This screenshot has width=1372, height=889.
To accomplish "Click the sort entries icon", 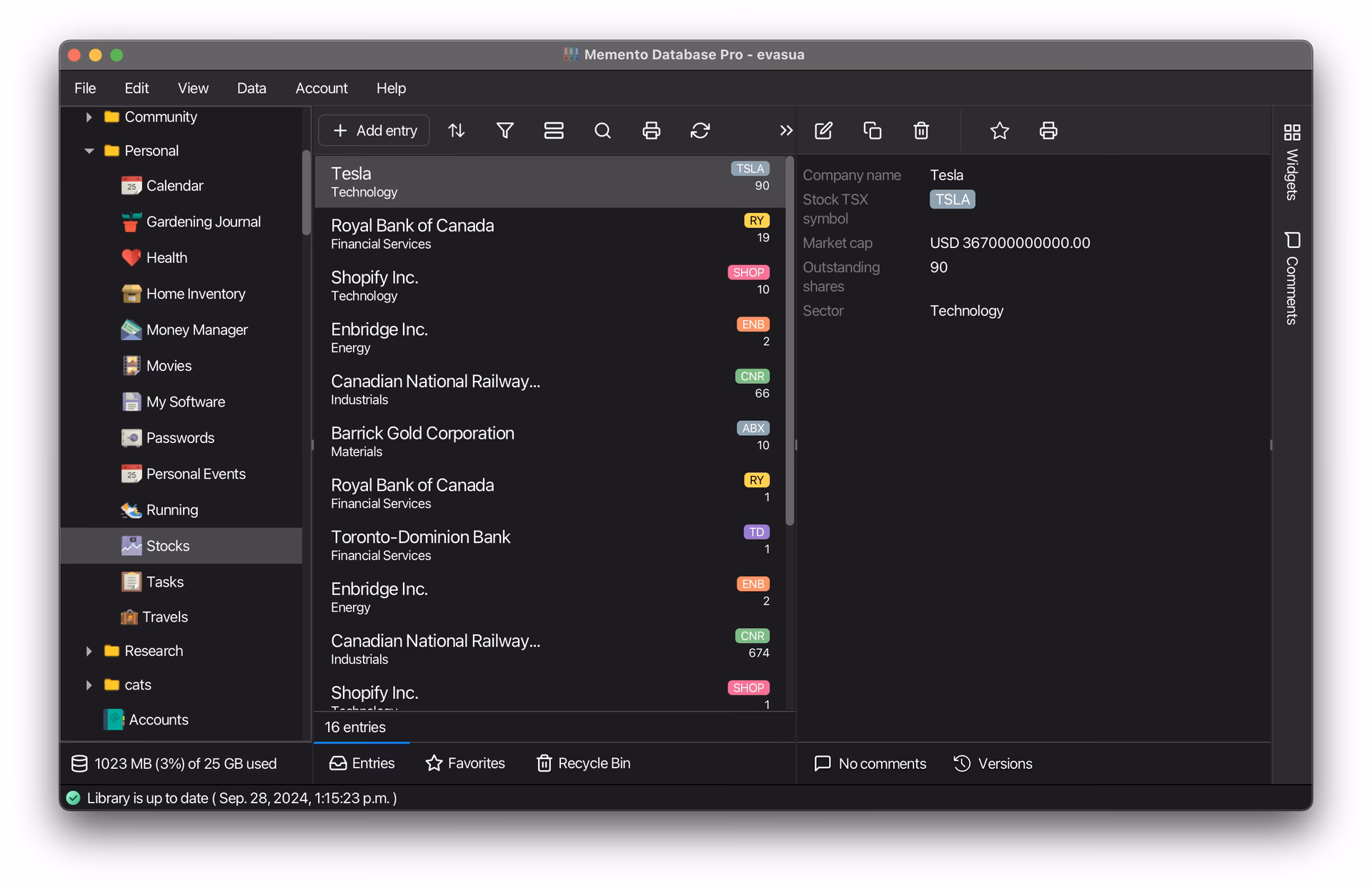I will [x=456, y=131].
